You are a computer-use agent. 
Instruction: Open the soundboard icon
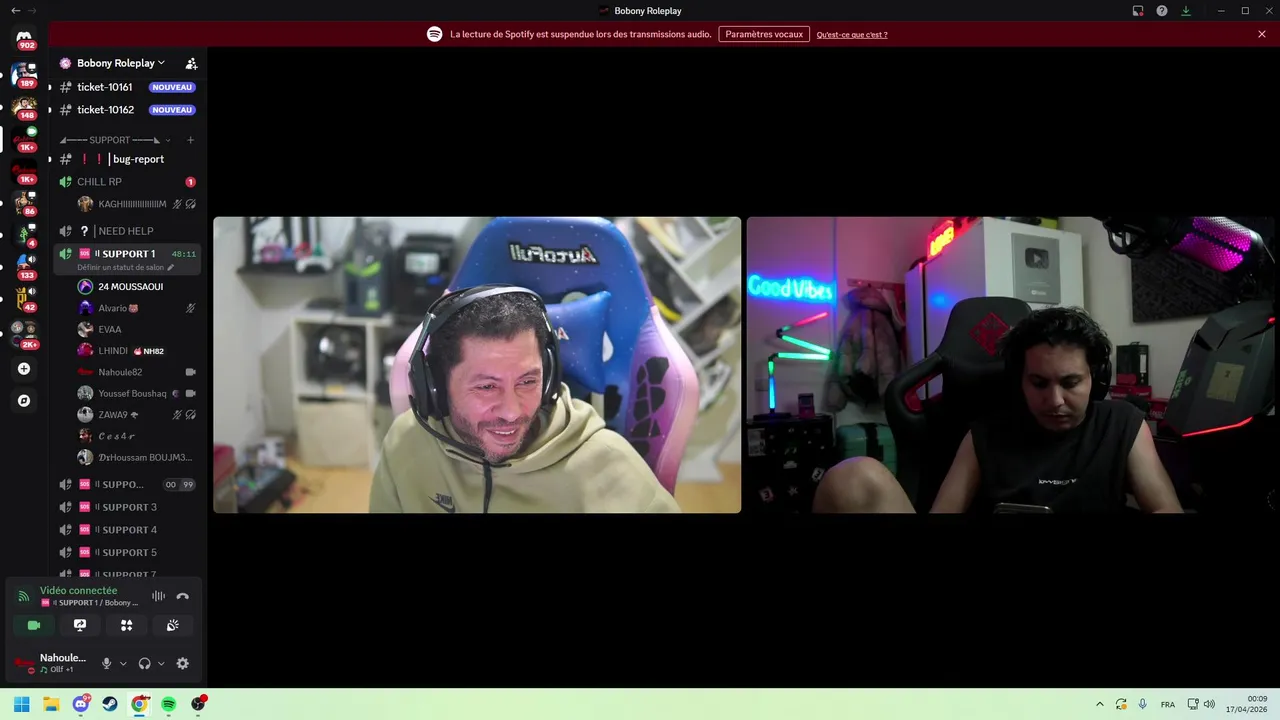point(172,625)
